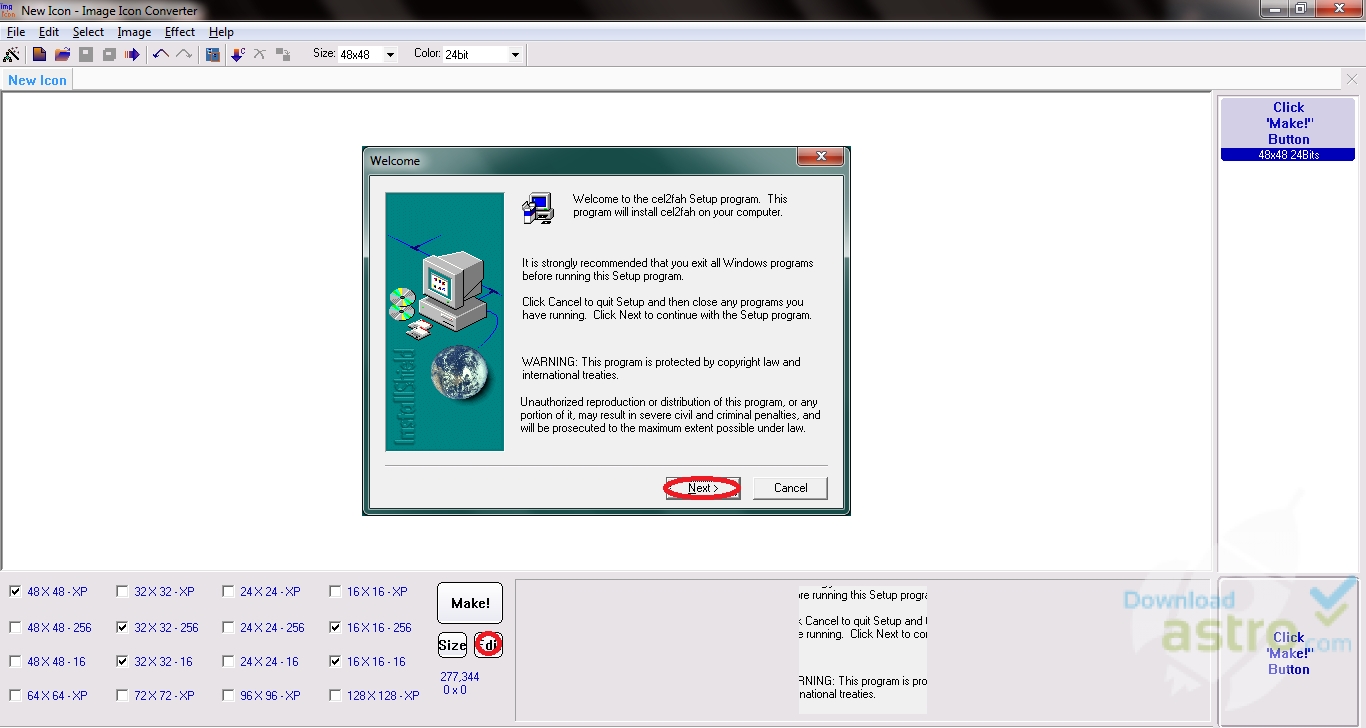This screenshot has height=728, width=1366.
Task: Create a new icon document
Action: [x=38, y=53]
